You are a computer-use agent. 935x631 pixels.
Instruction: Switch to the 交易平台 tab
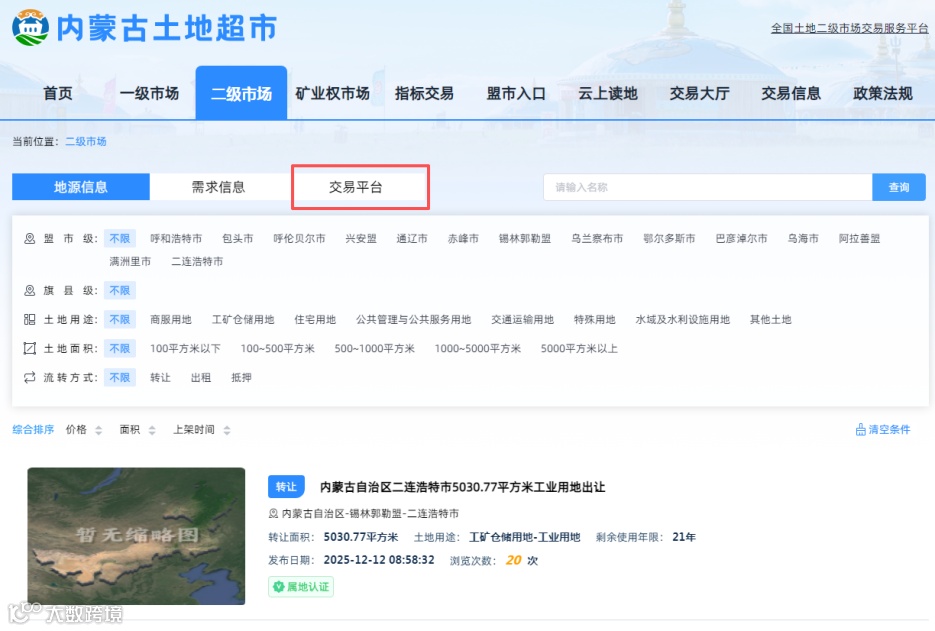(360, 187)
